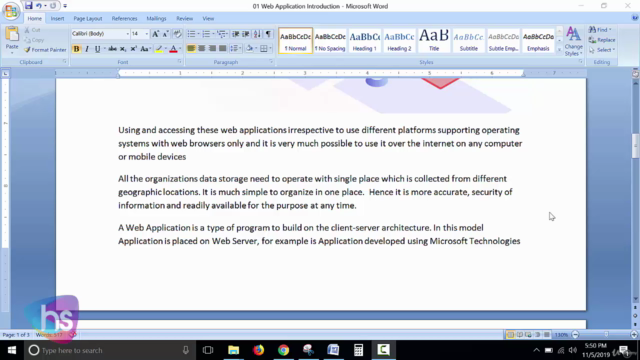
Task: Expand the Font dialog launcher
Action: click(x=180, y=62)
